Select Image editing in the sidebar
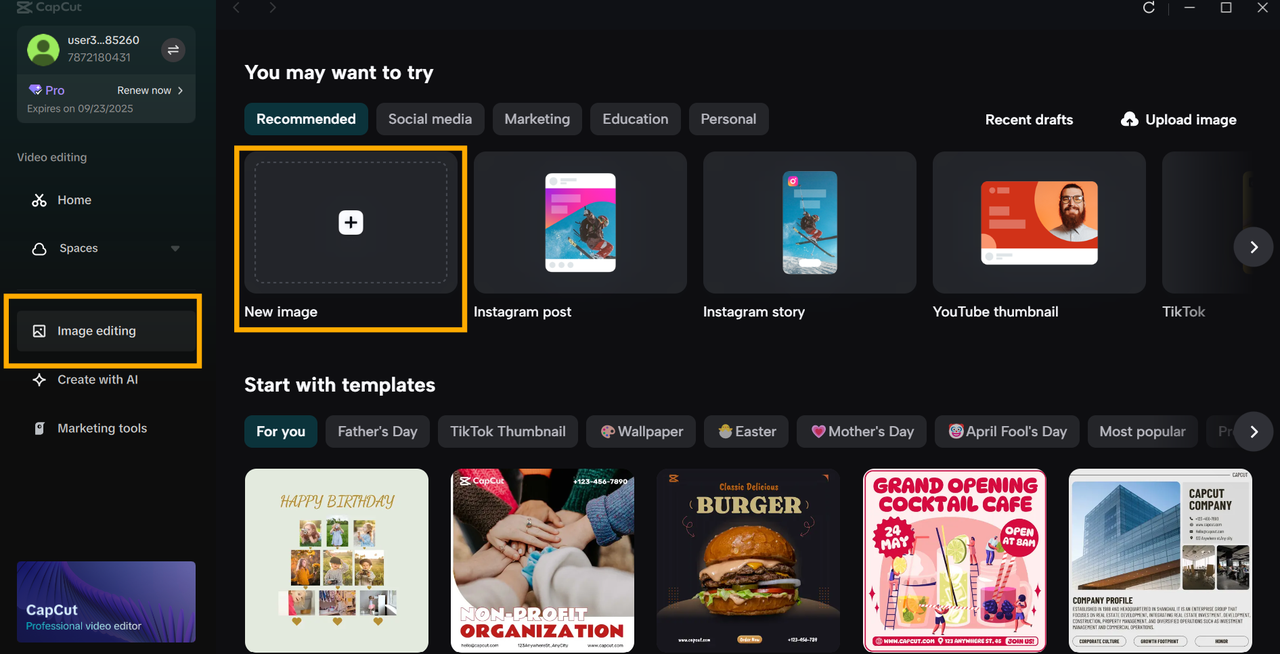This screenshot has width=1280, height=654. point(96,331)
